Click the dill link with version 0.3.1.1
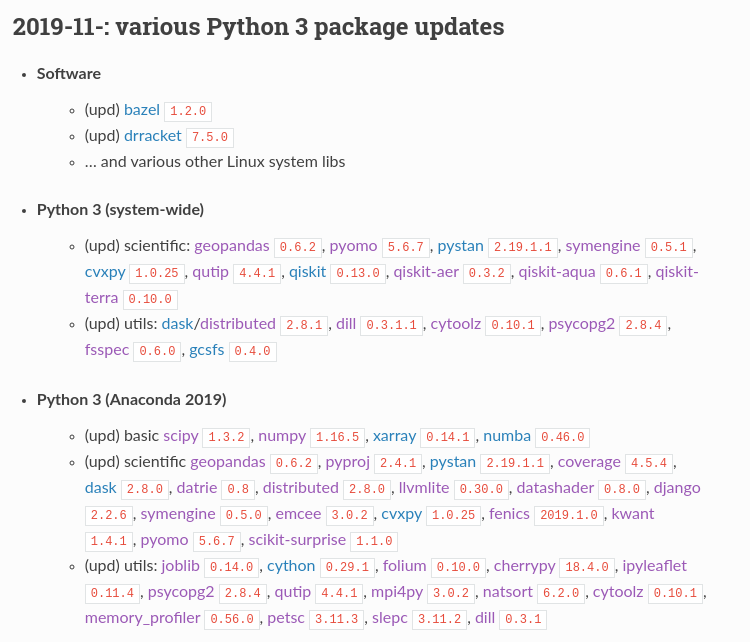750x642 pixels. tap(346, 324)
